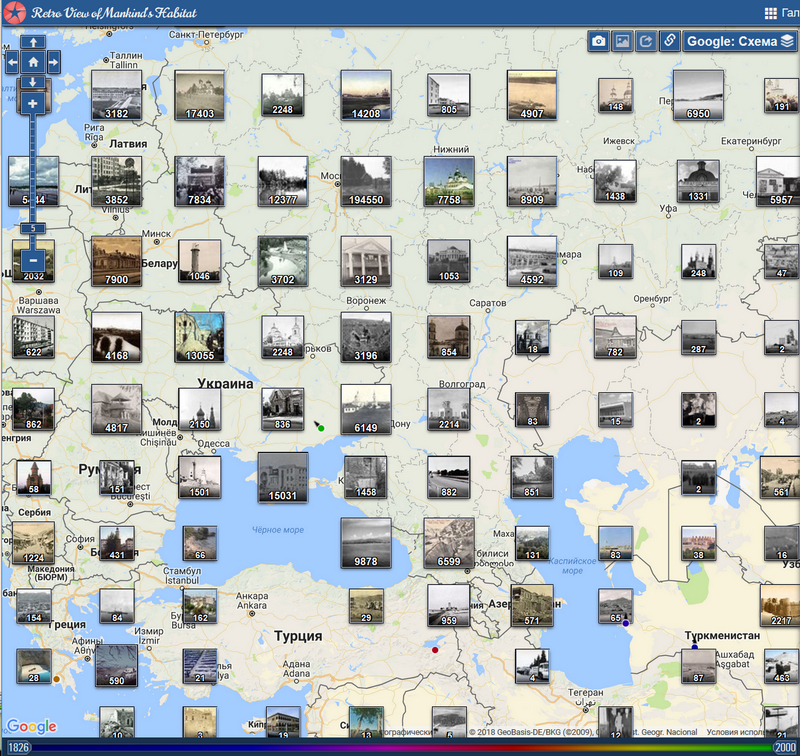Click the 1826 start year handle

pyautogui.click(x=20, y=747)
